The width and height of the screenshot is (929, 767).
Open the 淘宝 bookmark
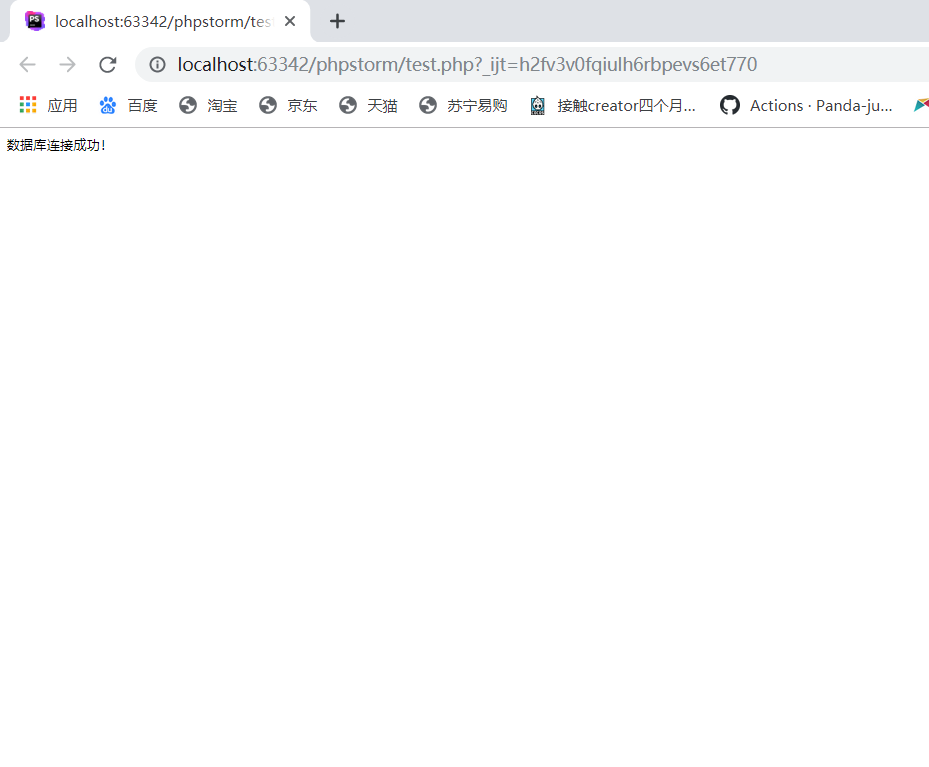208,105
